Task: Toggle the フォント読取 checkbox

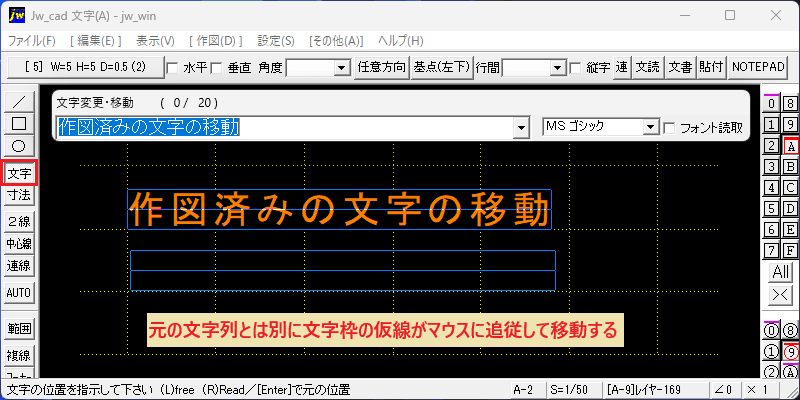Action: [669, 128]
